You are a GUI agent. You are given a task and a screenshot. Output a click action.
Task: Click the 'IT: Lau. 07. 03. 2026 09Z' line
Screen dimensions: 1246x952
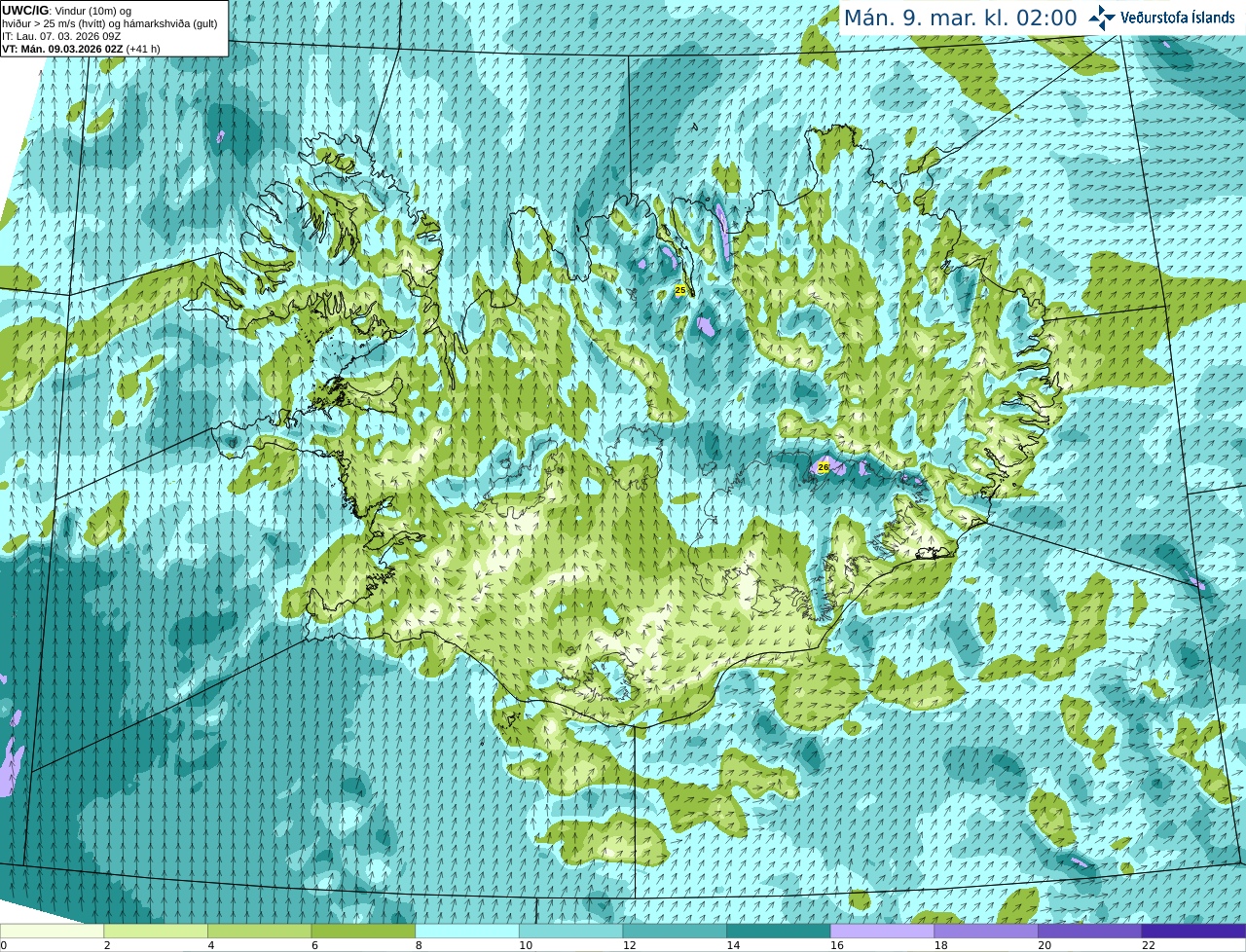61,36
